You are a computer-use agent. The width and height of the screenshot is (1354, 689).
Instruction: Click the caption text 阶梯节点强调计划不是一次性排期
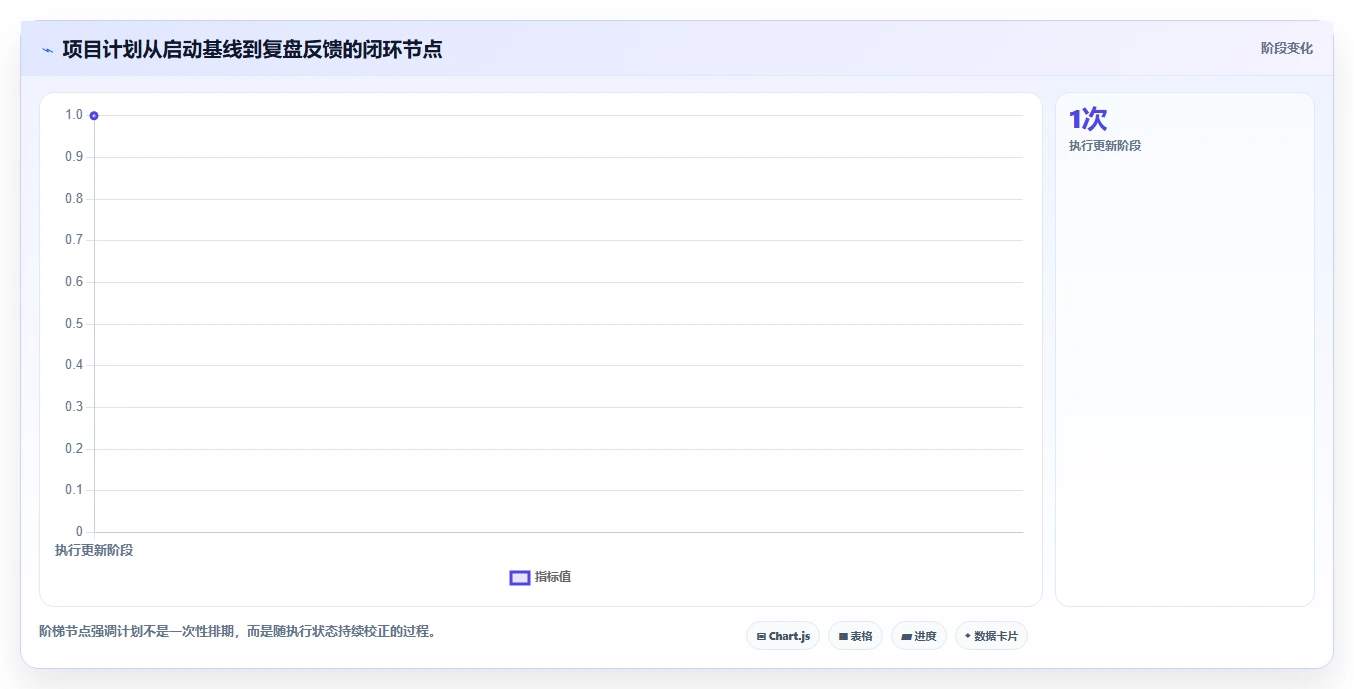135,632
